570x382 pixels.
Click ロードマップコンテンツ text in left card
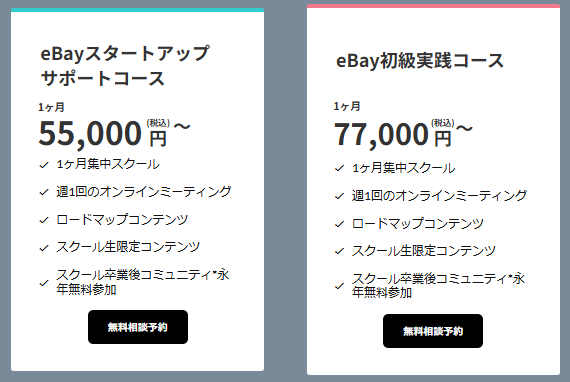pos(122,220)
